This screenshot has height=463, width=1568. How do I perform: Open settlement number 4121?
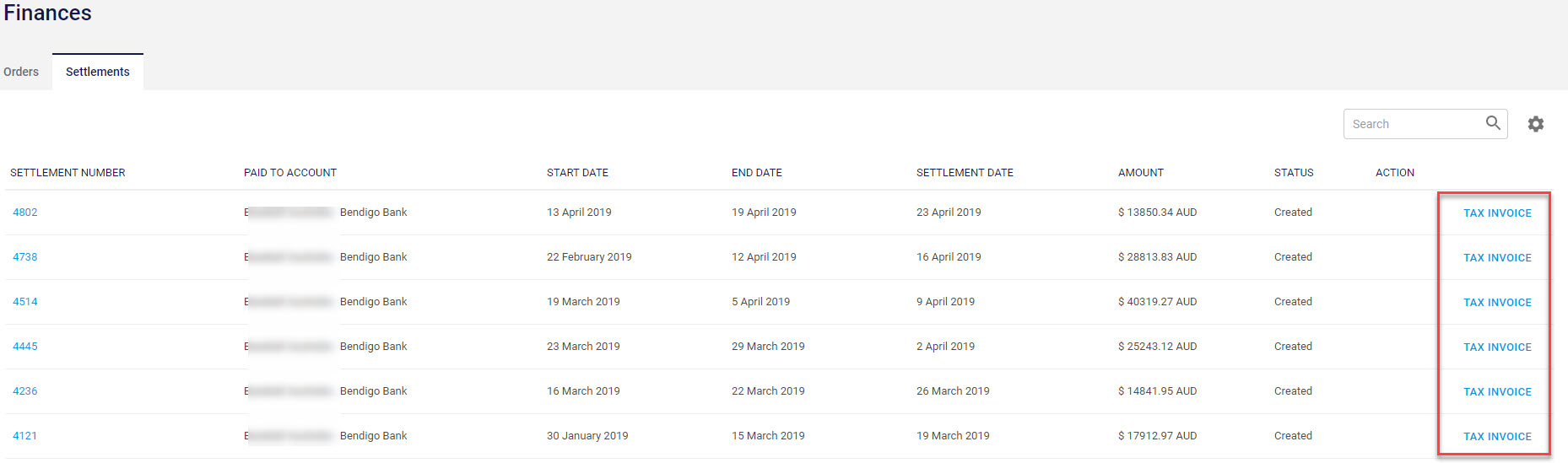[25, 436]
